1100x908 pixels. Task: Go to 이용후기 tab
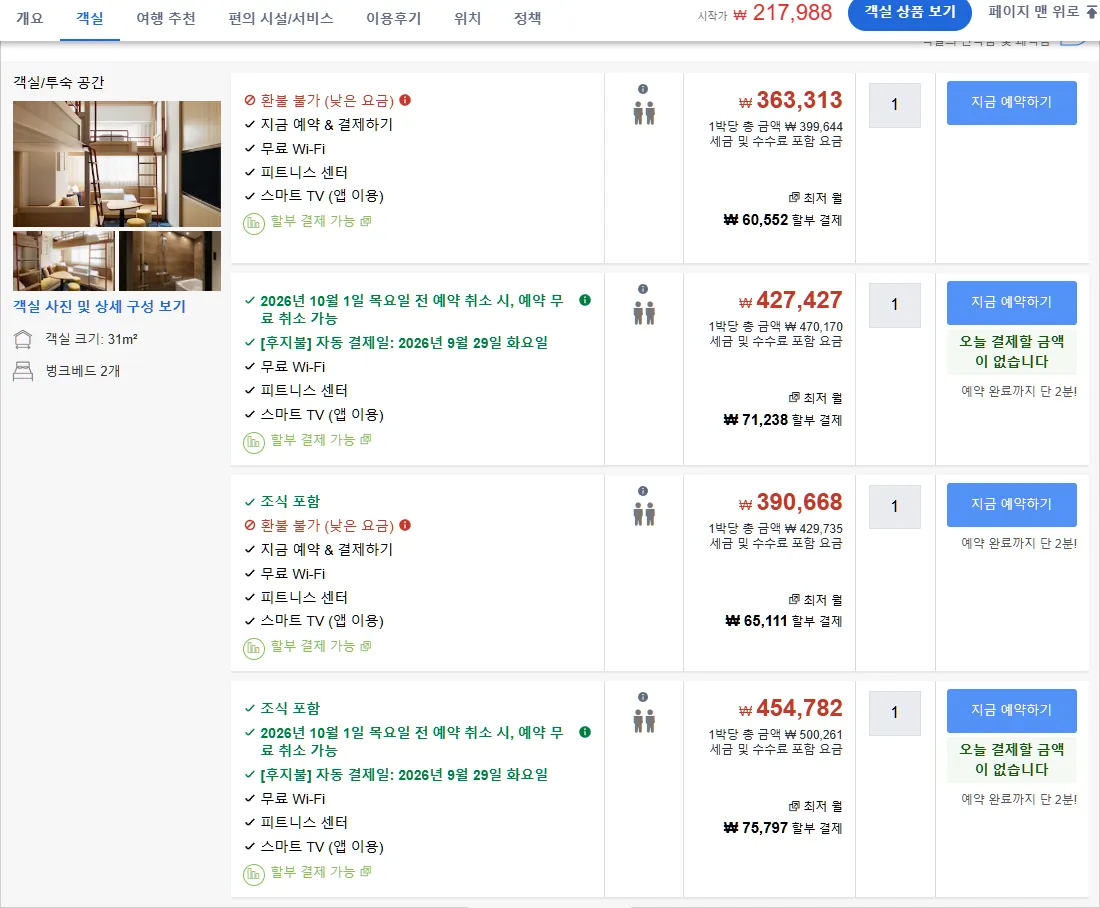pyautogui.click(x=394, y=18)
